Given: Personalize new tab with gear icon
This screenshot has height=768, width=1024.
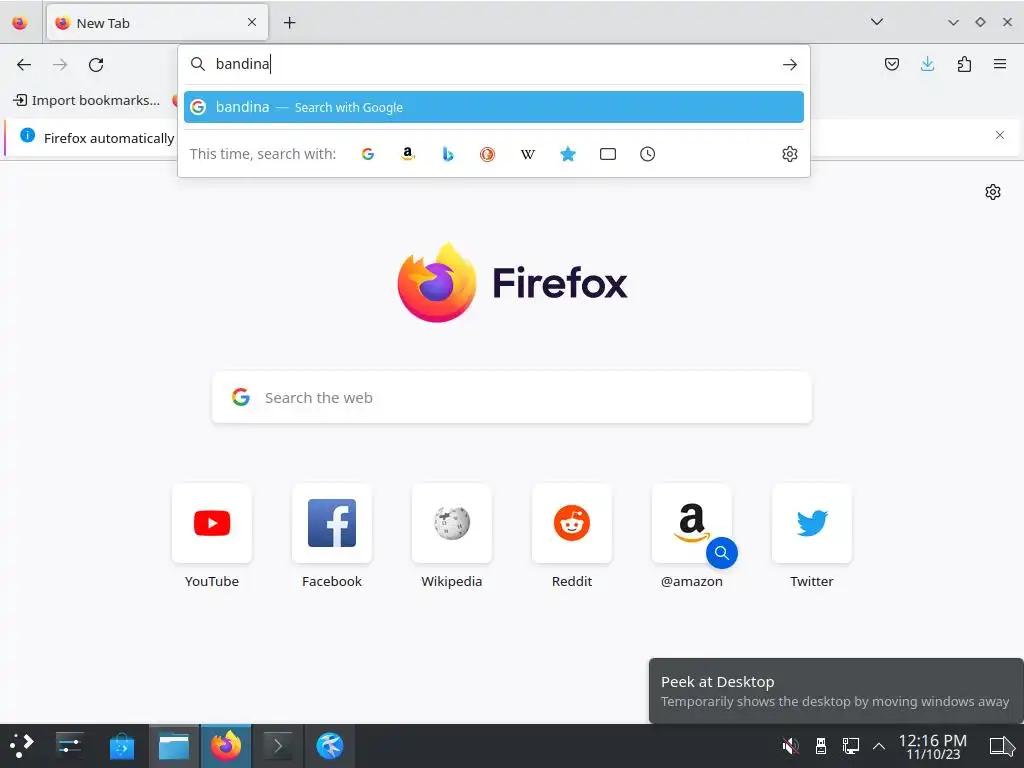Looking at the screenshot, I should tap(993, 192).
